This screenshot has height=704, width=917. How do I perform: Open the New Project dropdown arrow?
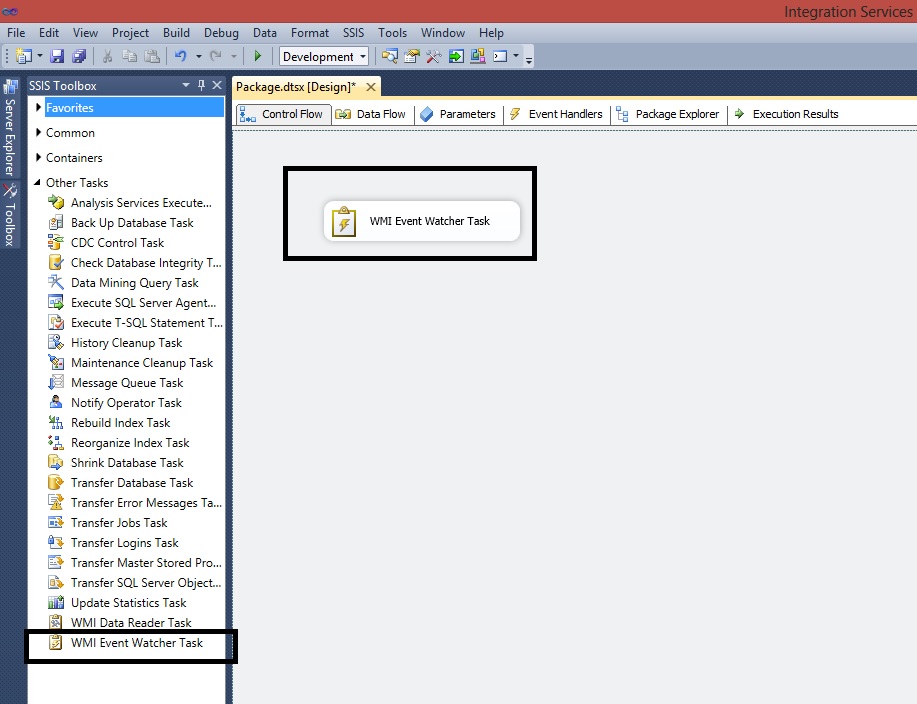tap(40, 56)
